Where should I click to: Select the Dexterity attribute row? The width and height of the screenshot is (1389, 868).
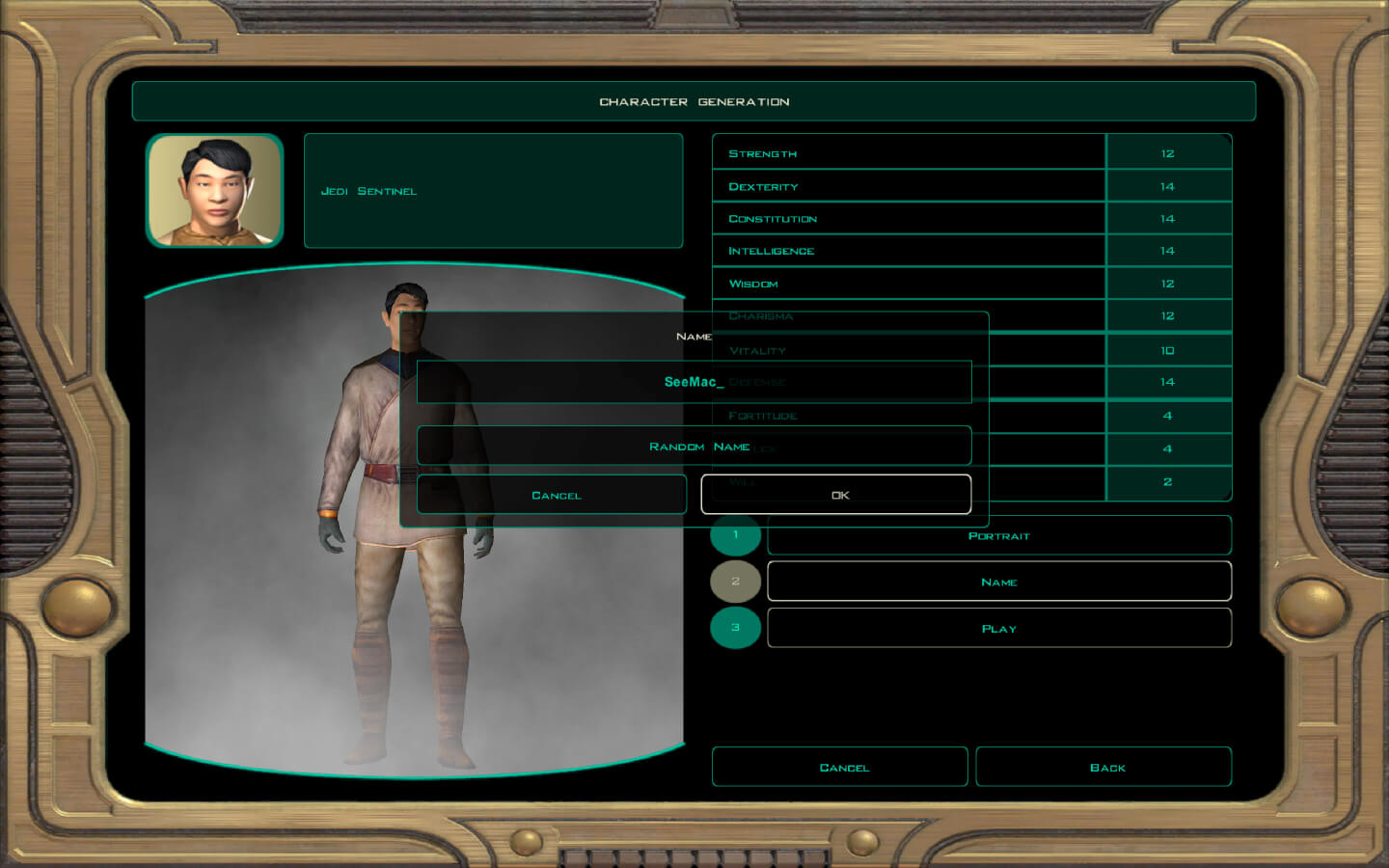[x=907, y=186]
